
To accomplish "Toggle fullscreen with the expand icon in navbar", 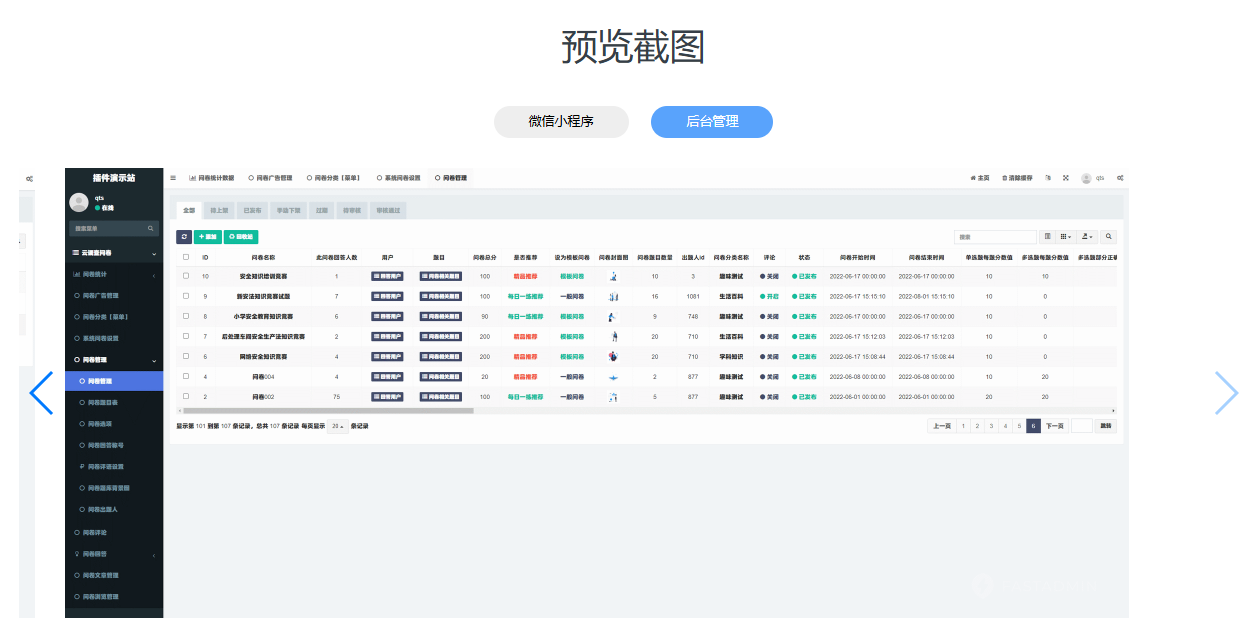I will tap(1066, 177).
